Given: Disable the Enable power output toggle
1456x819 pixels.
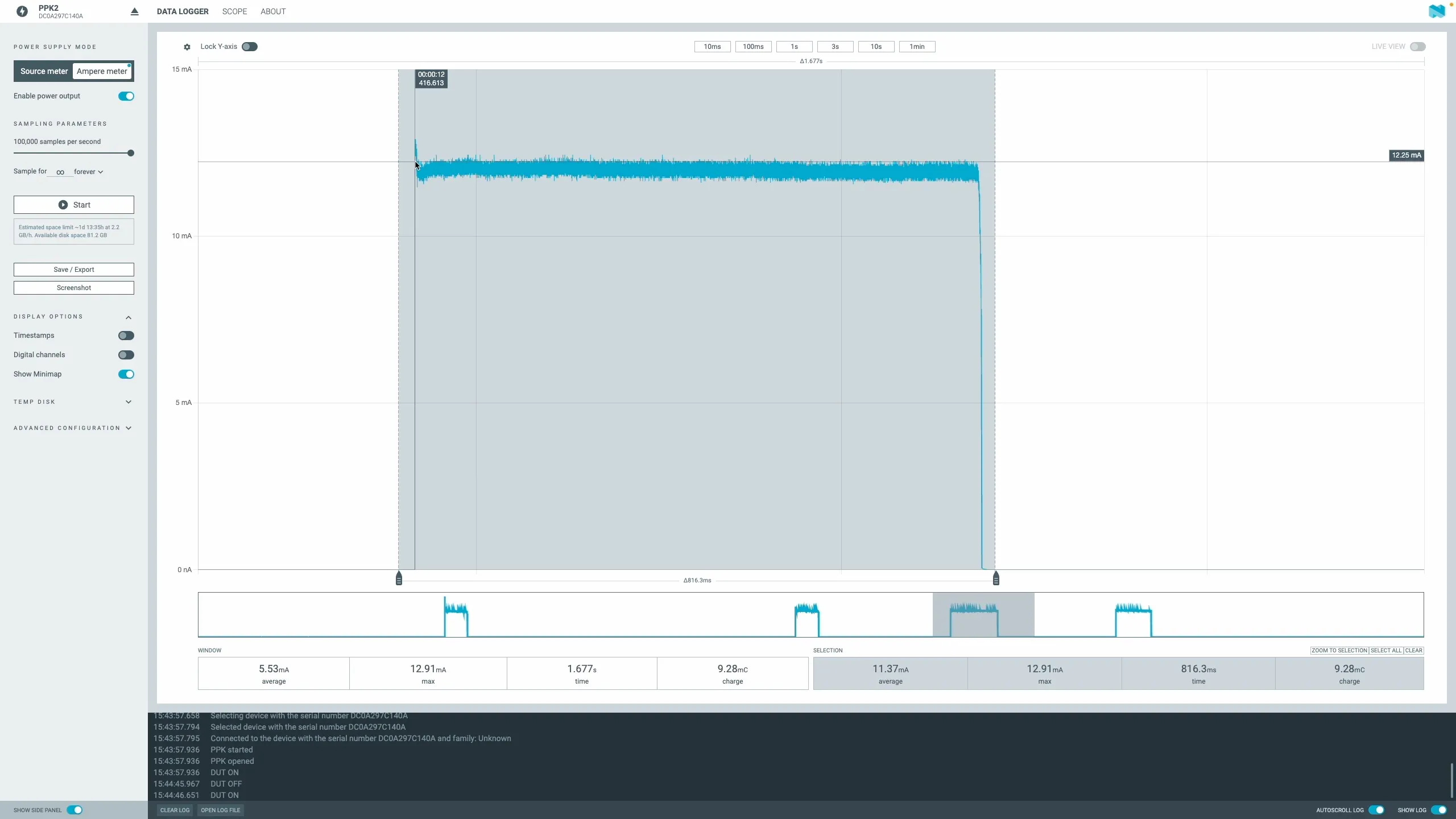Looking at the screenshot, I should point(126,96).
